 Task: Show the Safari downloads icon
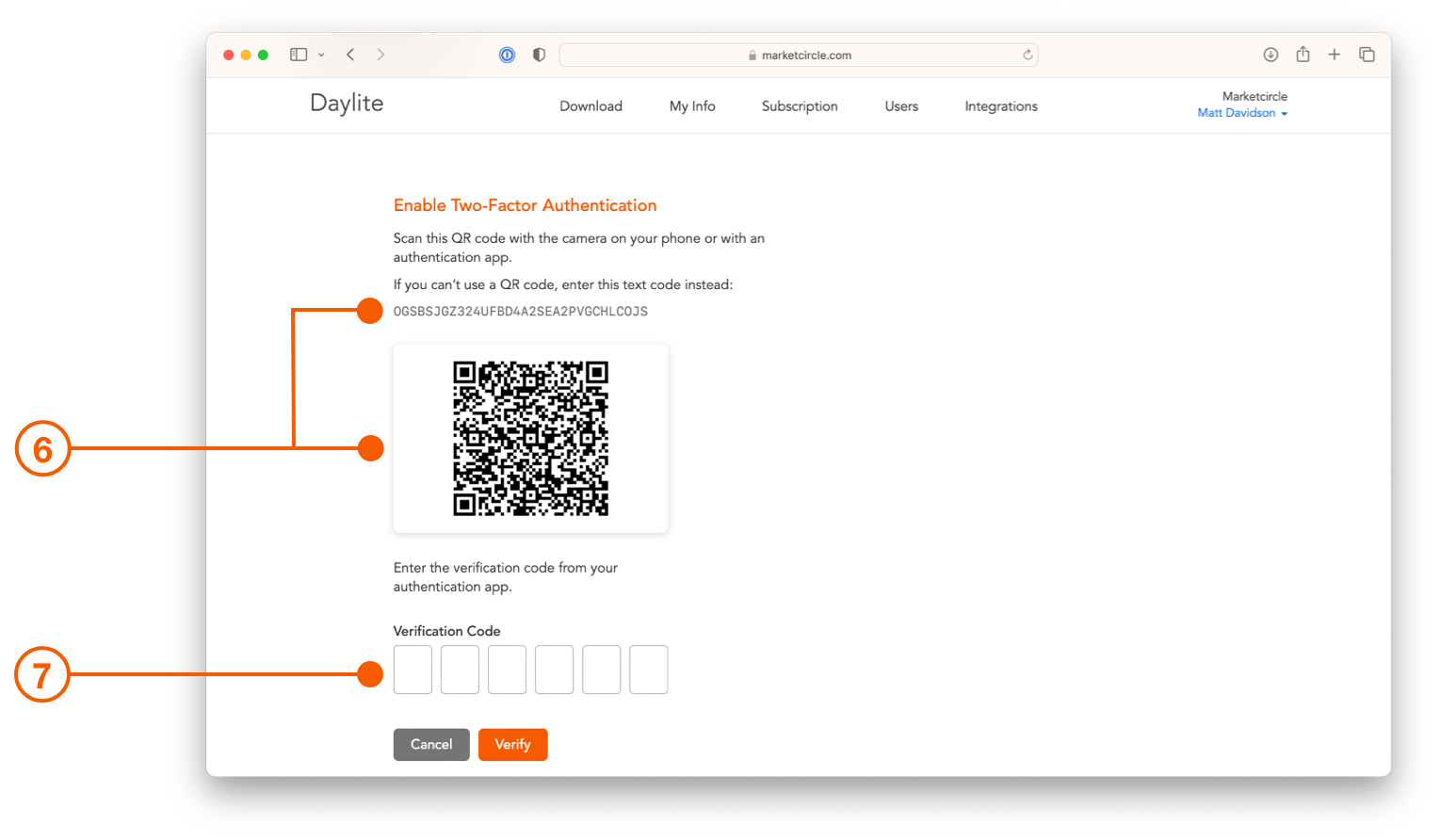(x=1271, y=55)
